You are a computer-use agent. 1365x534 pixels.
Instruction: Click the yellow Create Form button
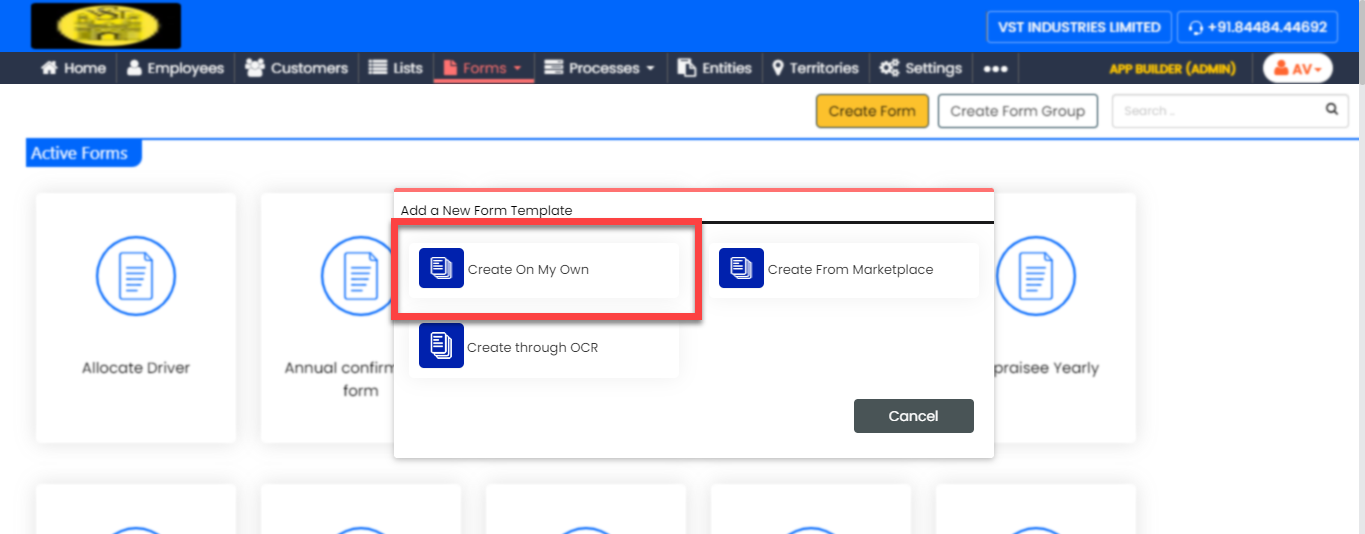pyautogui.click(x=872, y=111)
